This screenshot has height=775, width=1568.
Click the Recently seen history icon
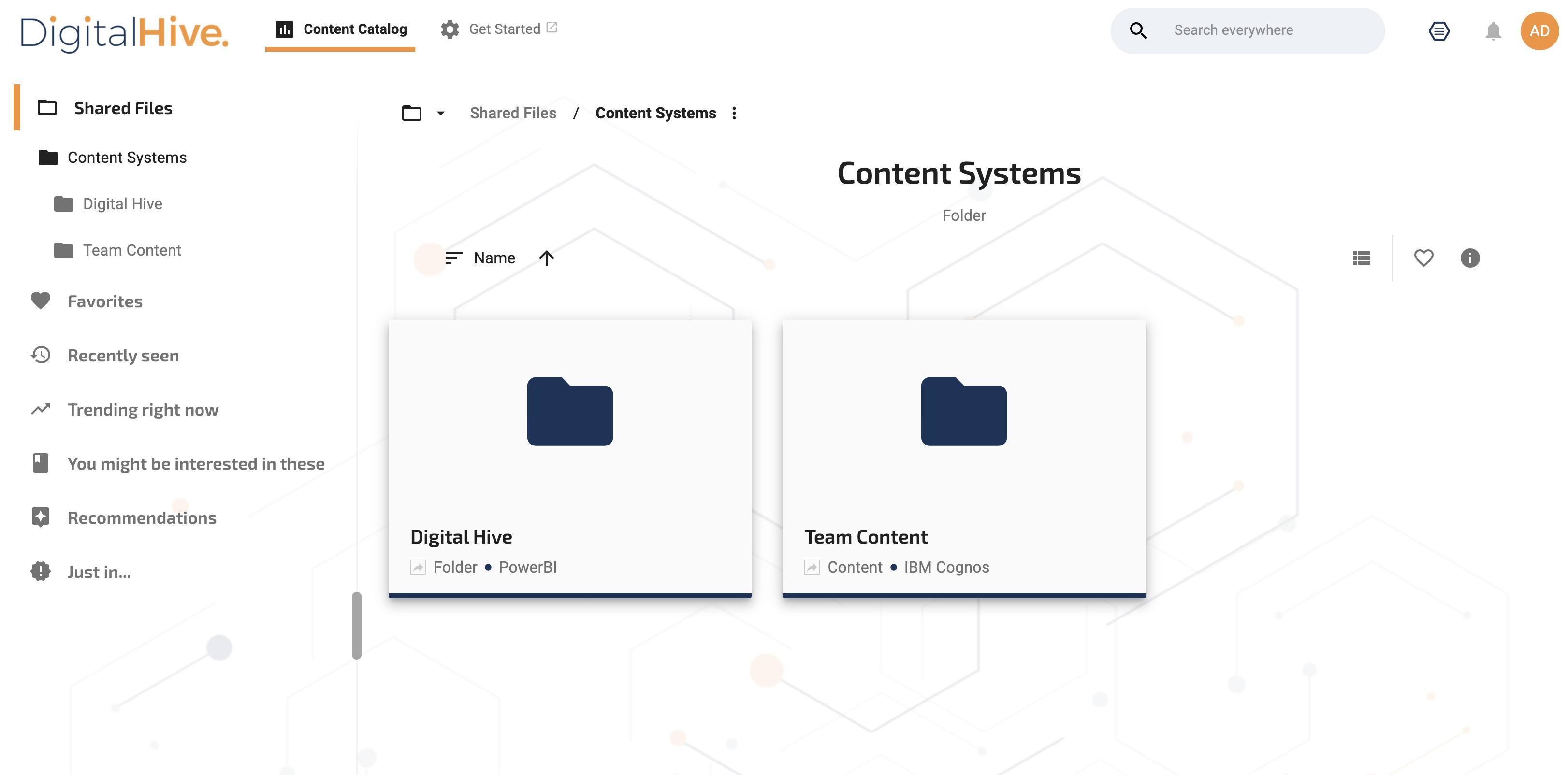pyautogui.click(x=41, y=355)
